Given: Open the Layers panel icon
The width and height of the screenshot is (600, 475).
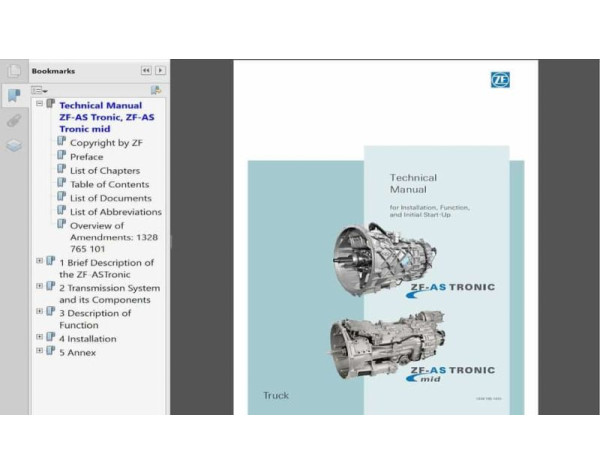Looking at the screenshot, I should (14, 145).
